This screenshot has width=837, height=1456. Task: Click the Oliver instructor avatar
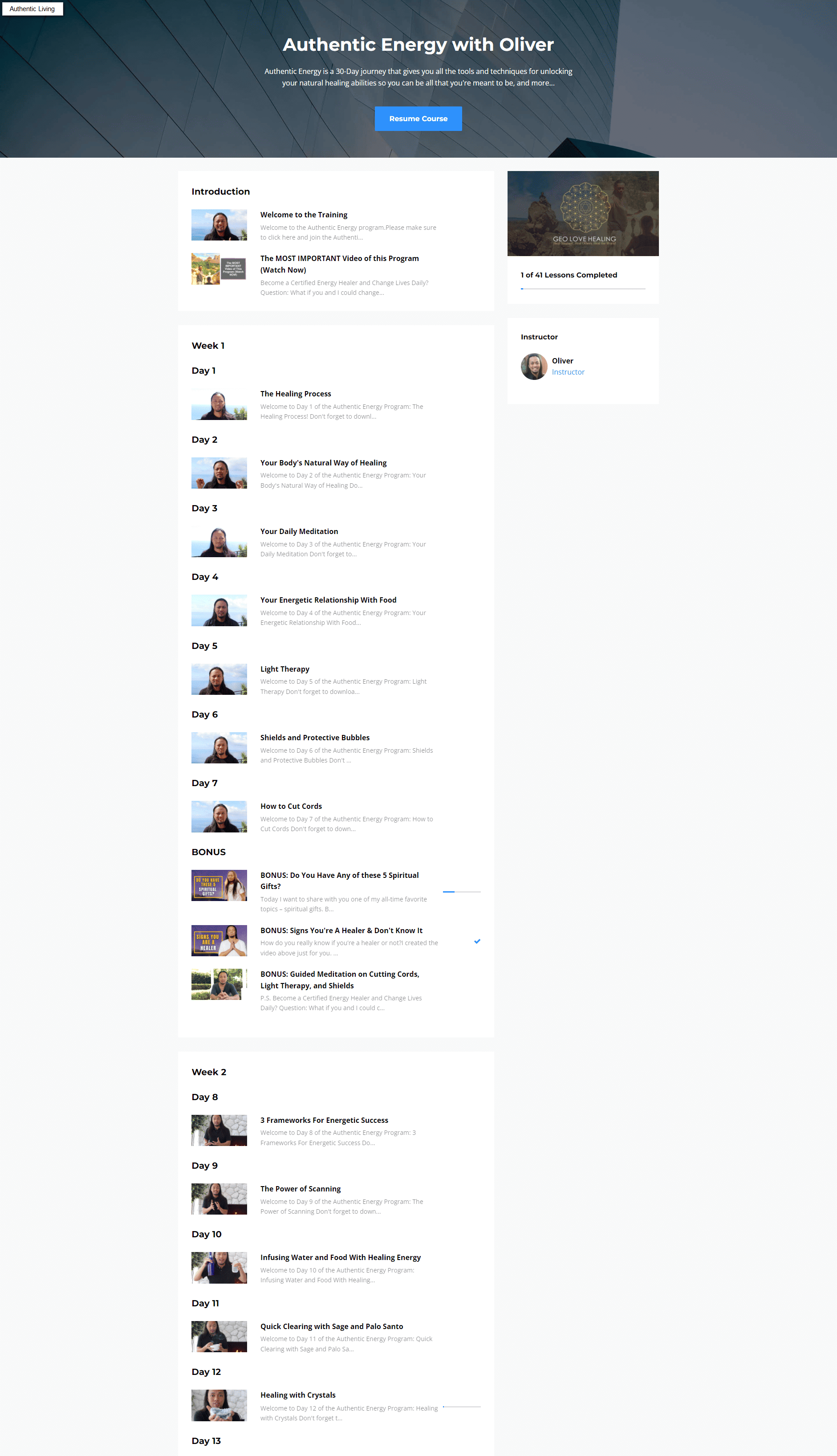[533, 366]
